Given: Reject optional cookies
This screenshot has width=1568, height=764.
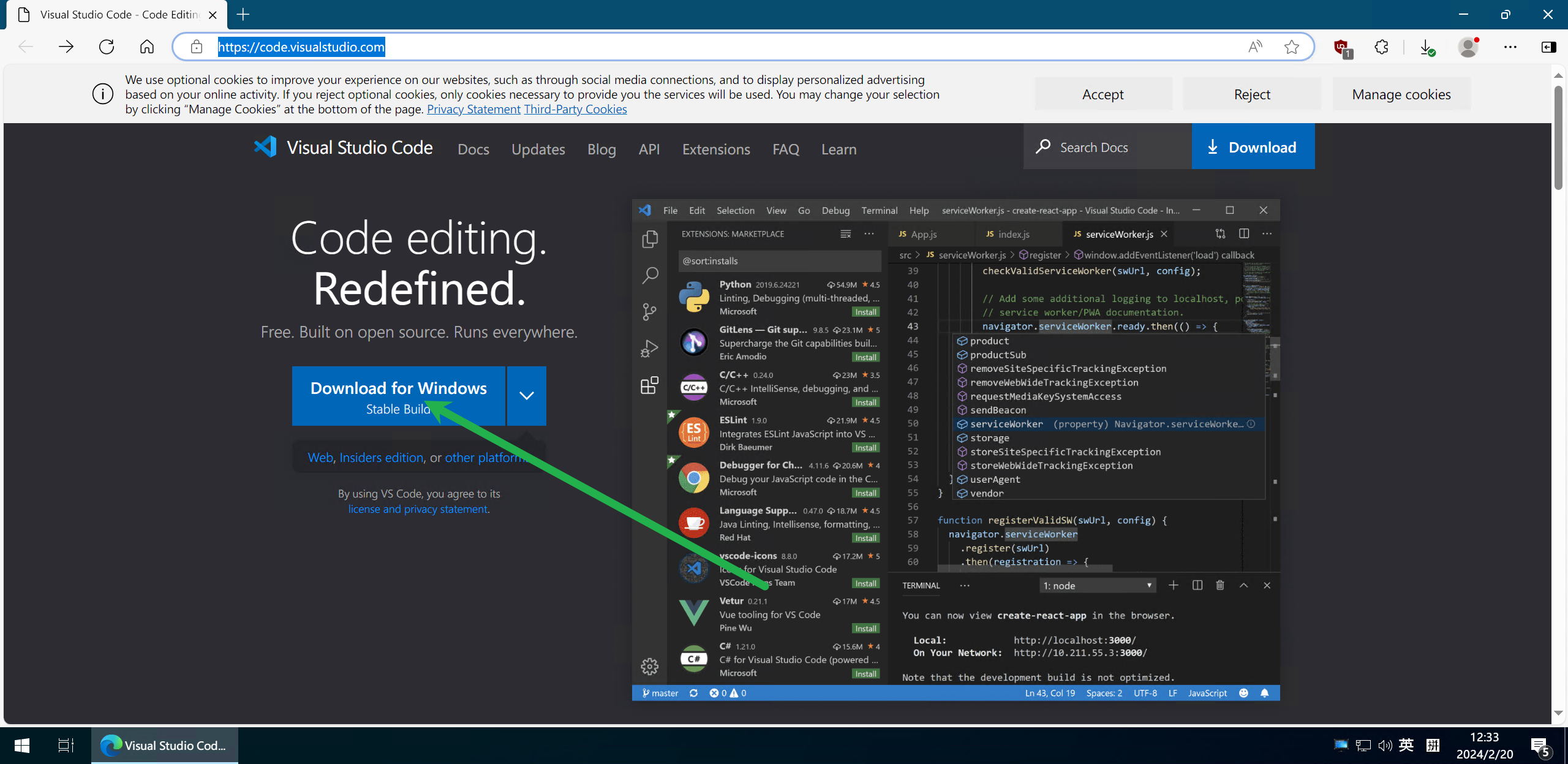Looking at the screenshot, I should click(x=1252, y=94).
